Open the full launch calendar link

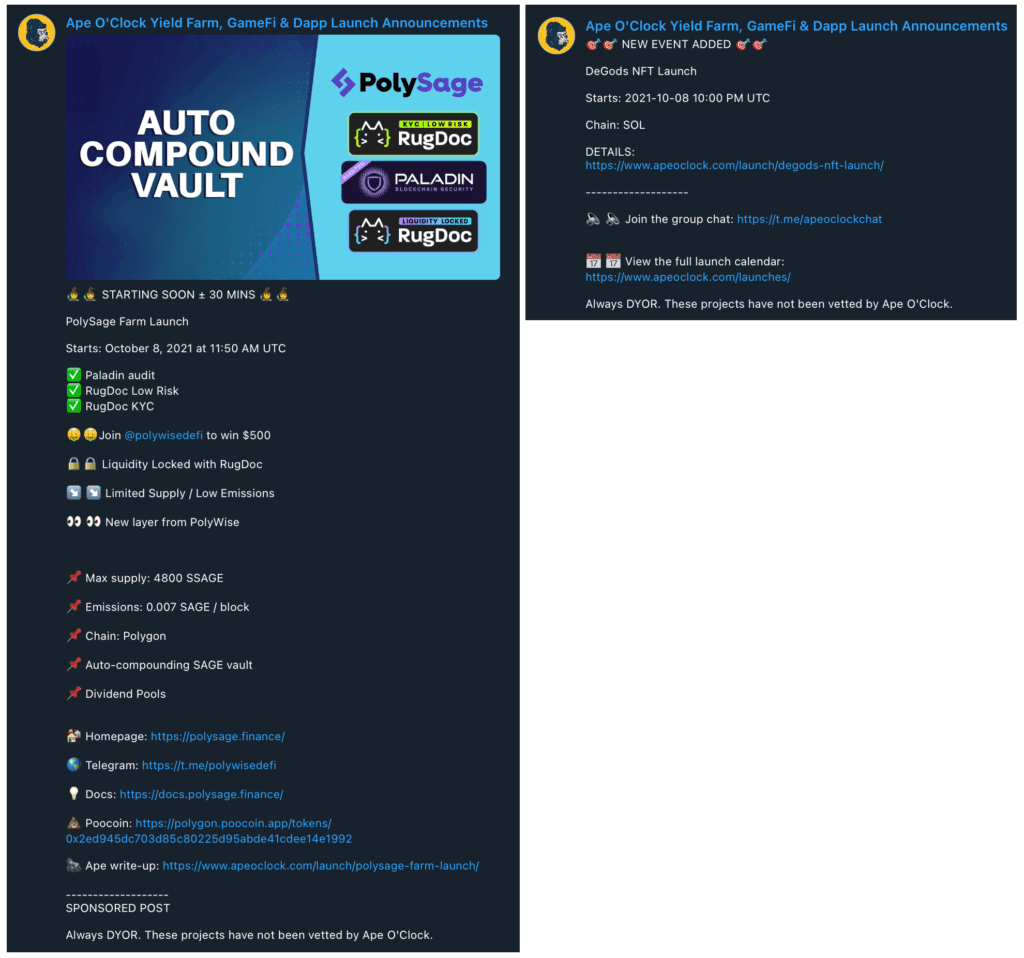pos(688,277)
